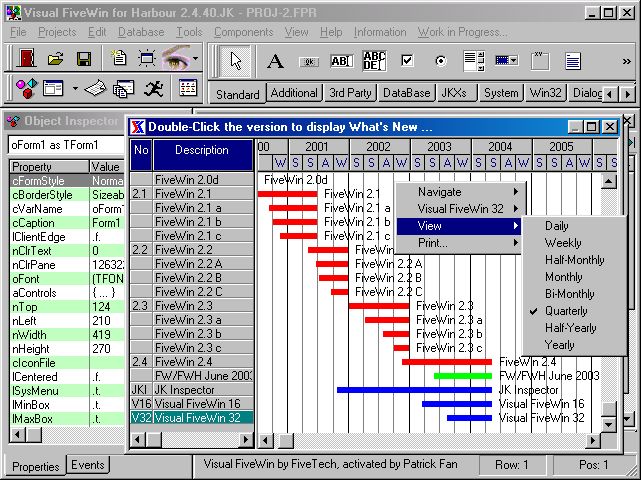
Task: Click the exit door icon in toolbar
Action: tap(25, 59)
